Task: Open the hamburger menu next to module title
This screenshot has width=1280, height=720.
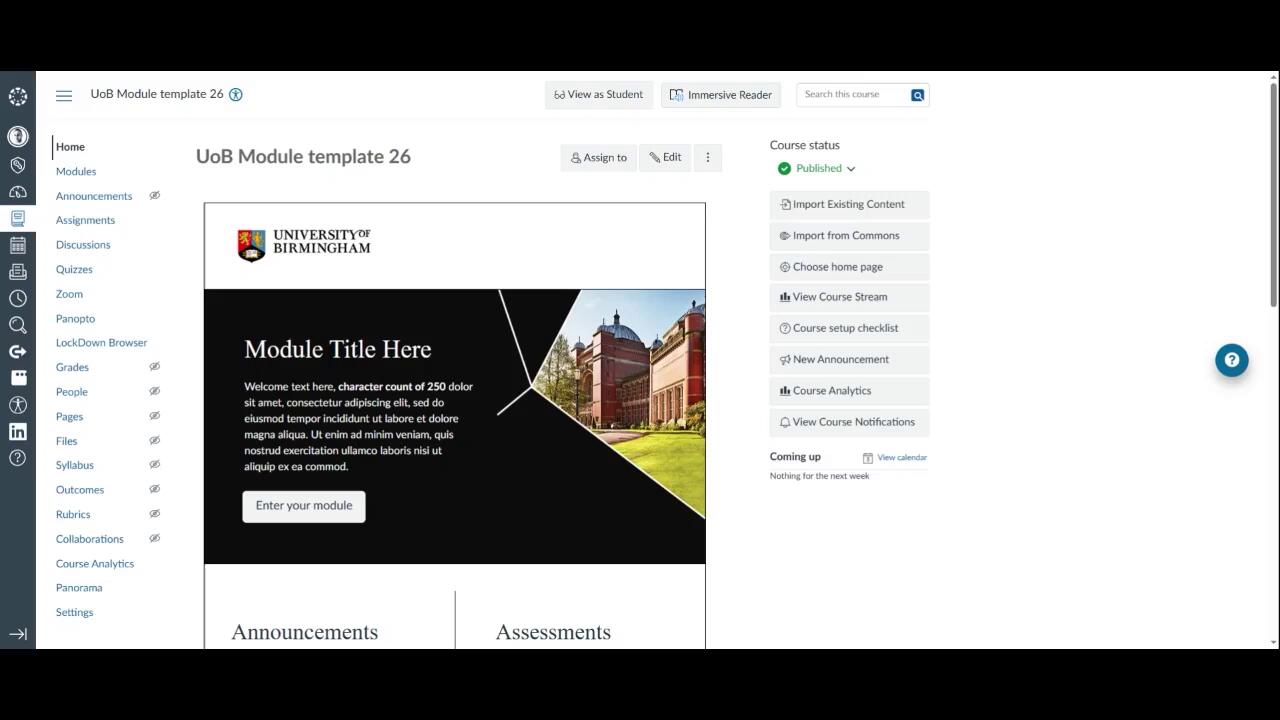Action: click(x=64, y=94)
